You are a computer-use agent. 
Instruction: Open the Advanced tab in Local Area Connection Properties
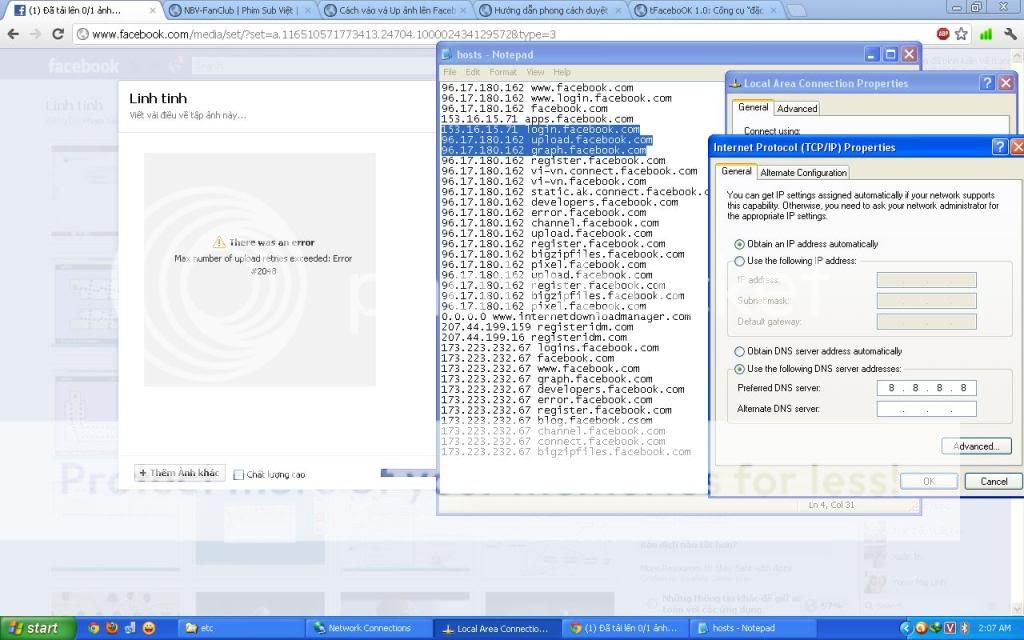tap(796, 108)
